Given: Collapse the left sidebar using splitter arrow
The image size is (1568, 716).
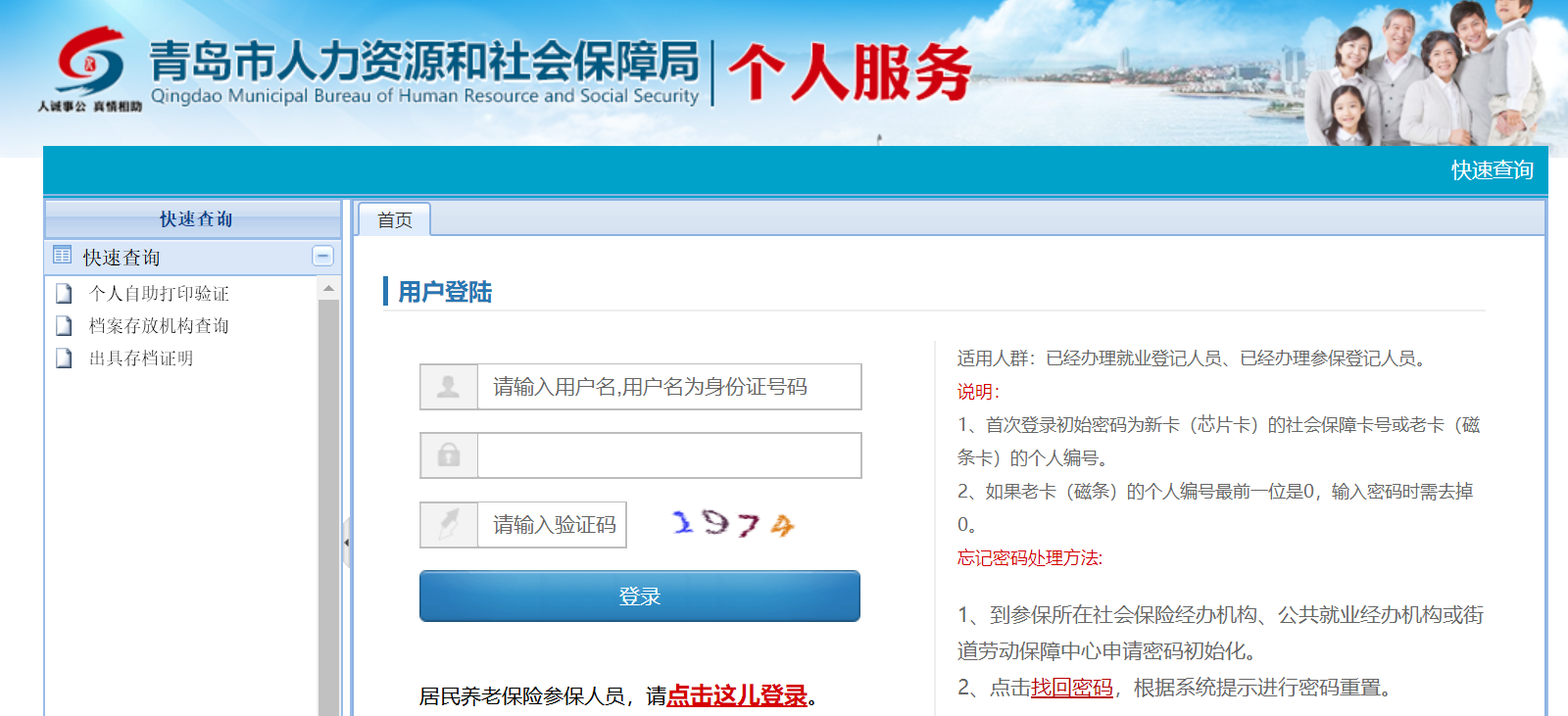Looking at the screenshot, I should (x=347, y=542).
